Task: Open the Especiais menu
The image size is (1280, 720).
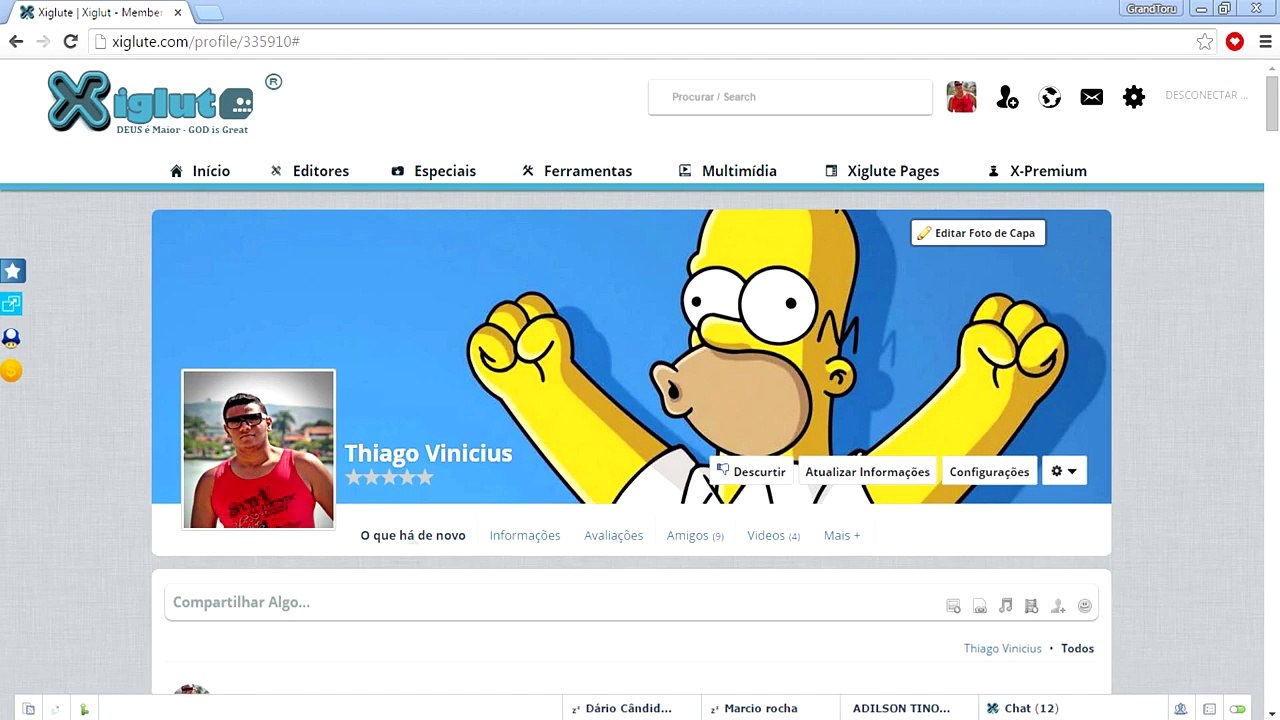Action: (433, 171)
